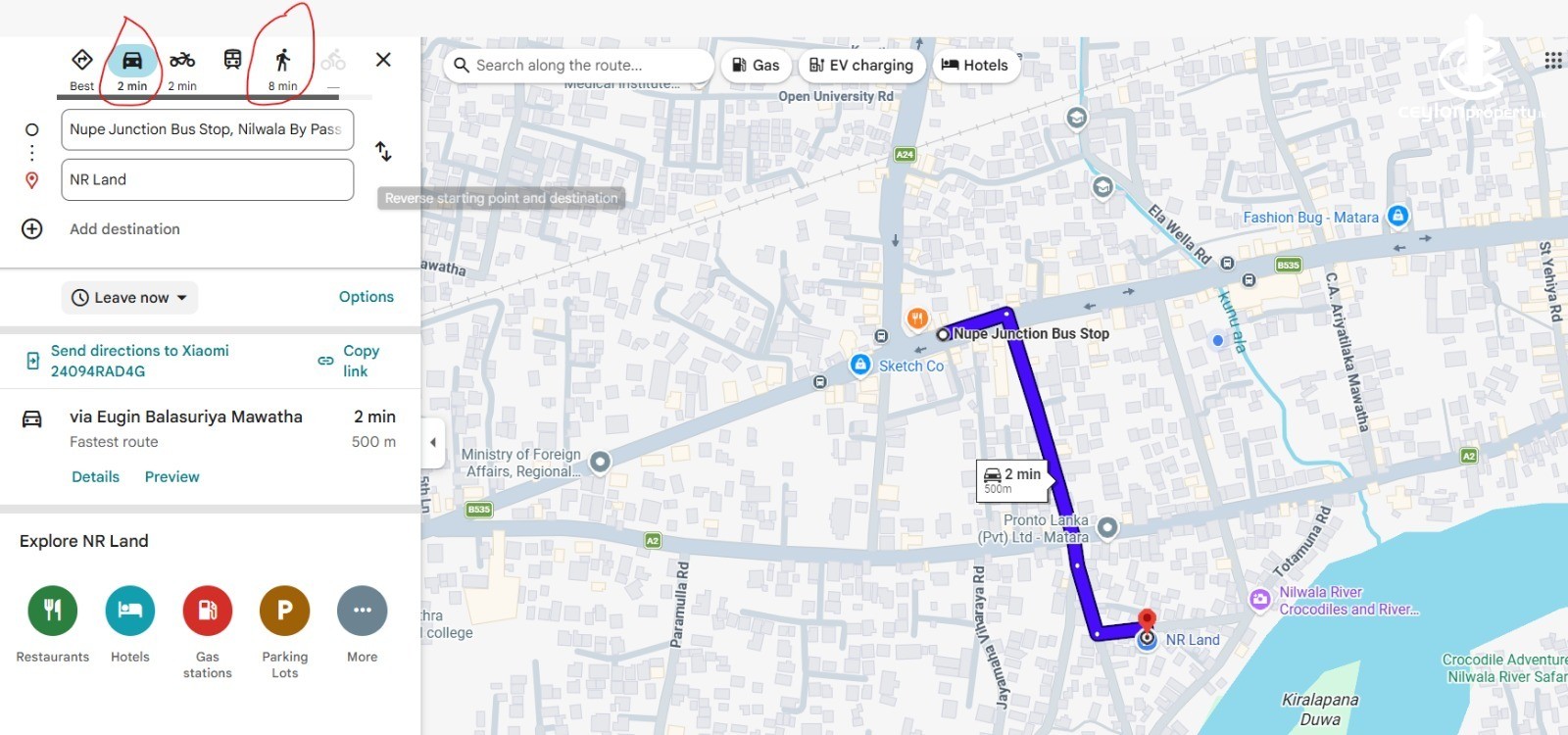
Task: Reverse starting point and destination
Action: point(383,151)
